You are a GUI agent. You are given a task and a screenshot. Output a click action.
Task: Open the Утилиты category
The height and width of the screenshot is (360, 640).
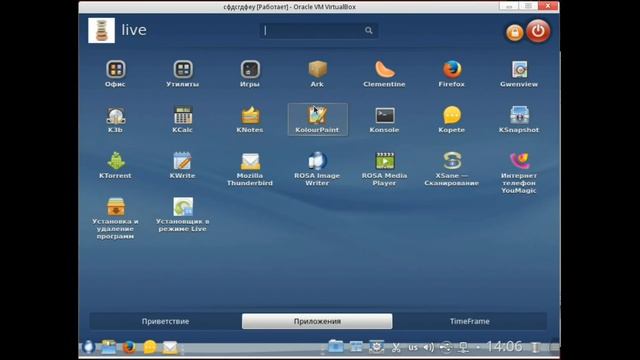pos(182,74)
